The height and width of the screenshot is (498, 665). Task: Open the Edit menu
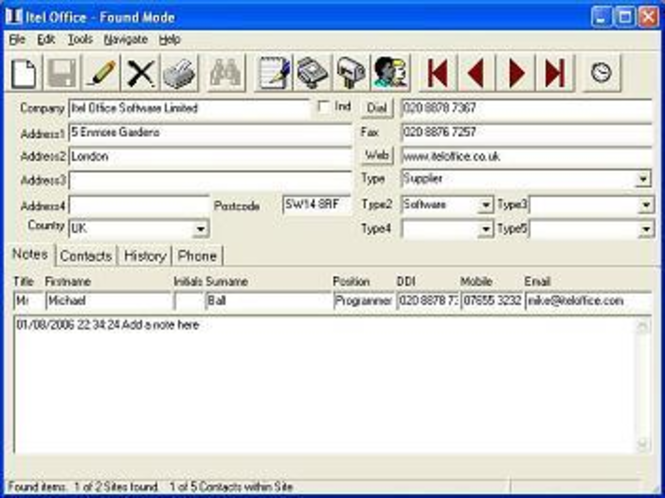pos(46,39)
